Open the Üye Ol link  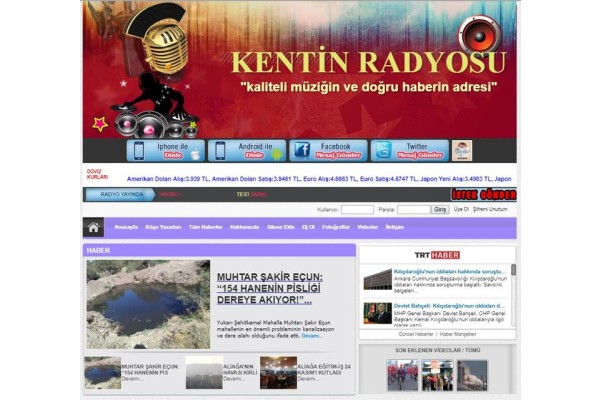(x=461, y=209)
